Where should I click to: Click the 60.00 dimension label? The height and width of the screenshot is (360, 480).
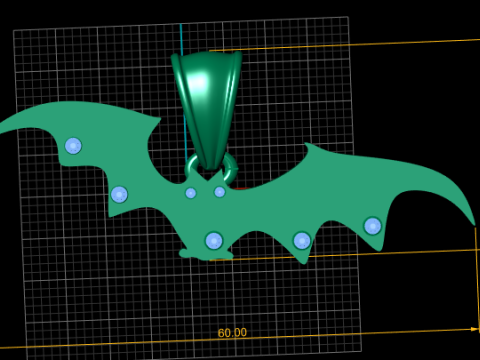click(x=232, y=333)
